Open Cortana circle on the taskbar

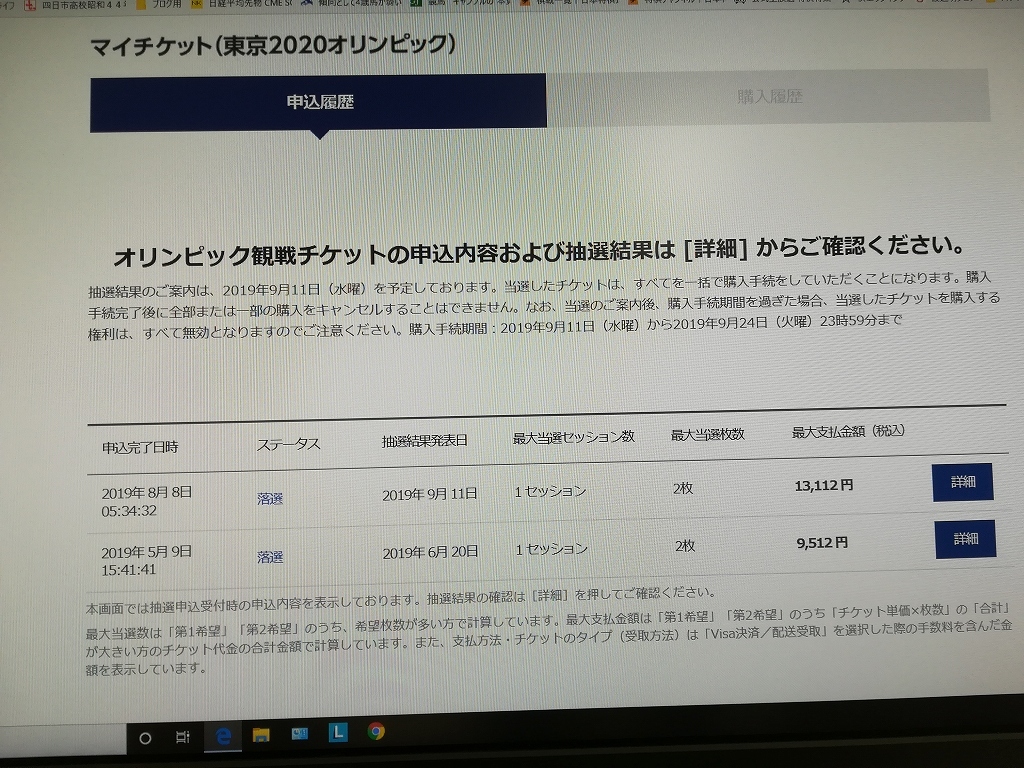point(146,738)
